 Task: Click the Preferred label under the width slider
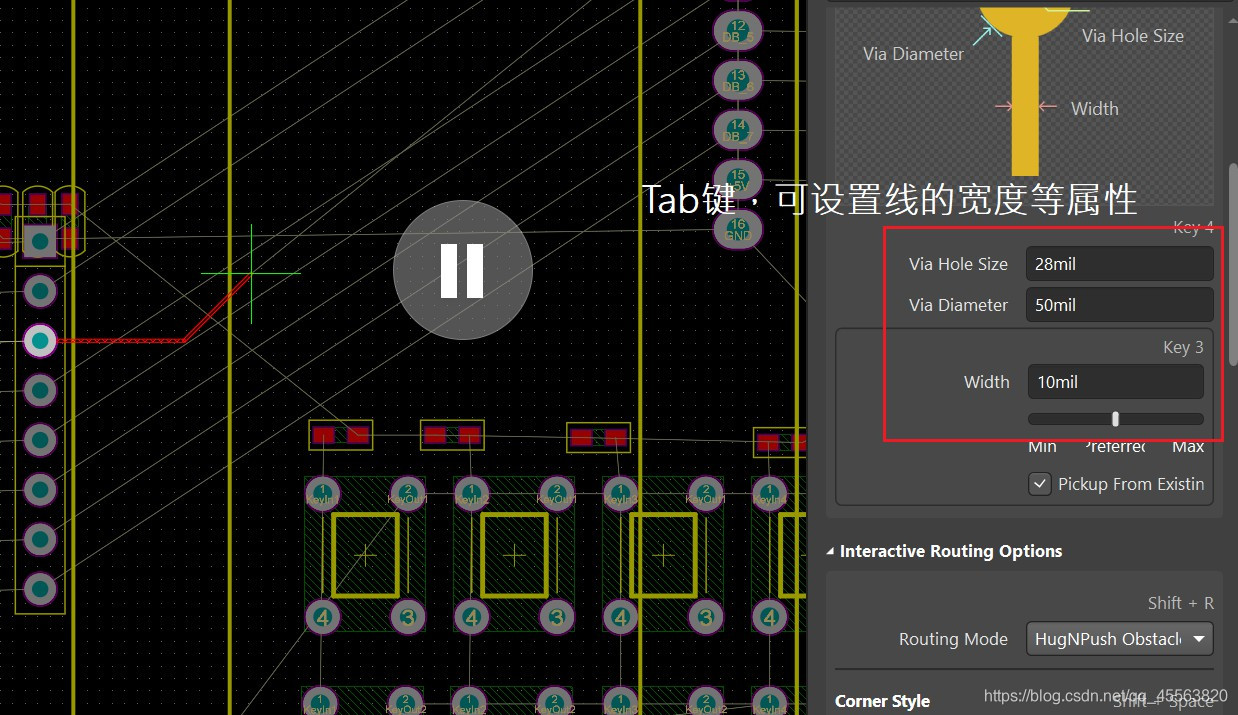(1115, 447)
